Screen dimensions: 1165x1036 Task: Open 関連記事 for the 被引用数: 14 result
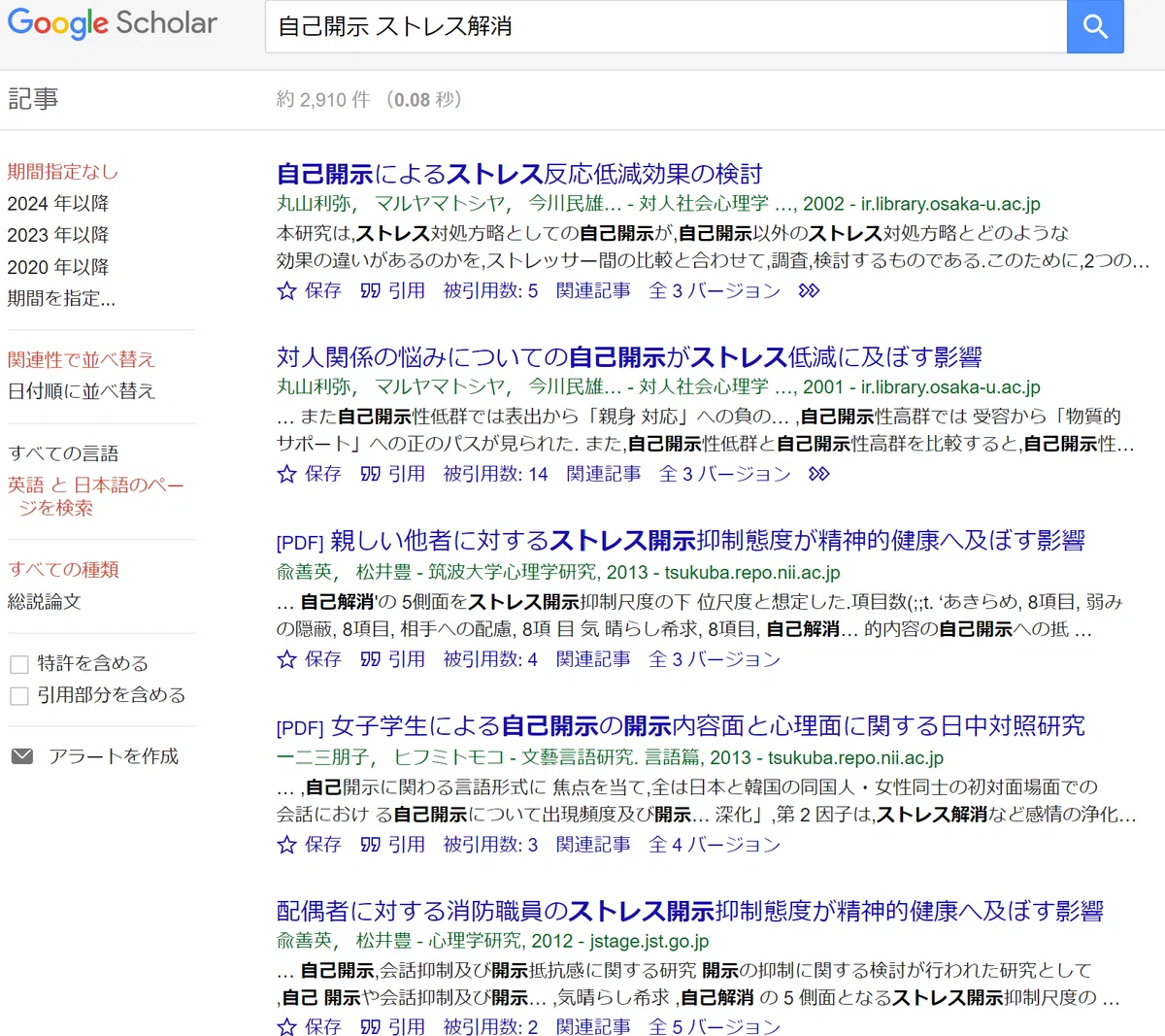[604, 474]
